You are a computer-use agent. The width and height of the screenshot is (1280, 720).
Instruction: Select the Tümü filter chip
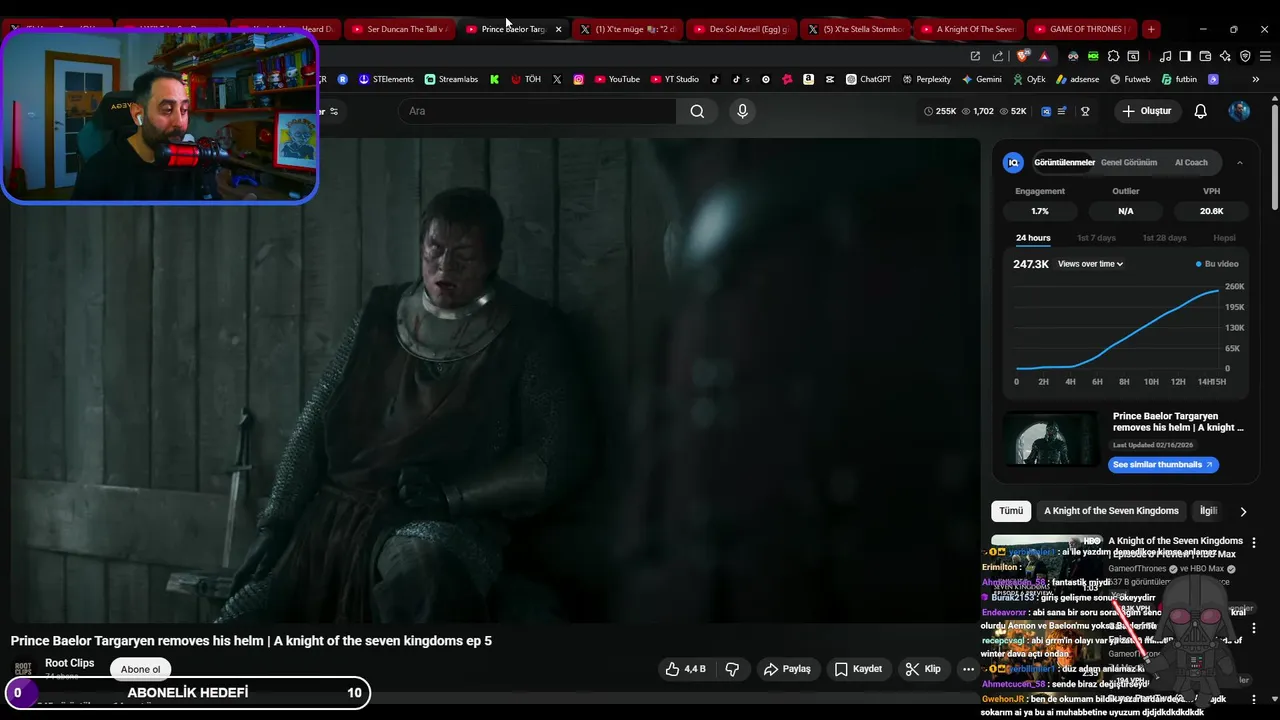(x=1011, y=511)
